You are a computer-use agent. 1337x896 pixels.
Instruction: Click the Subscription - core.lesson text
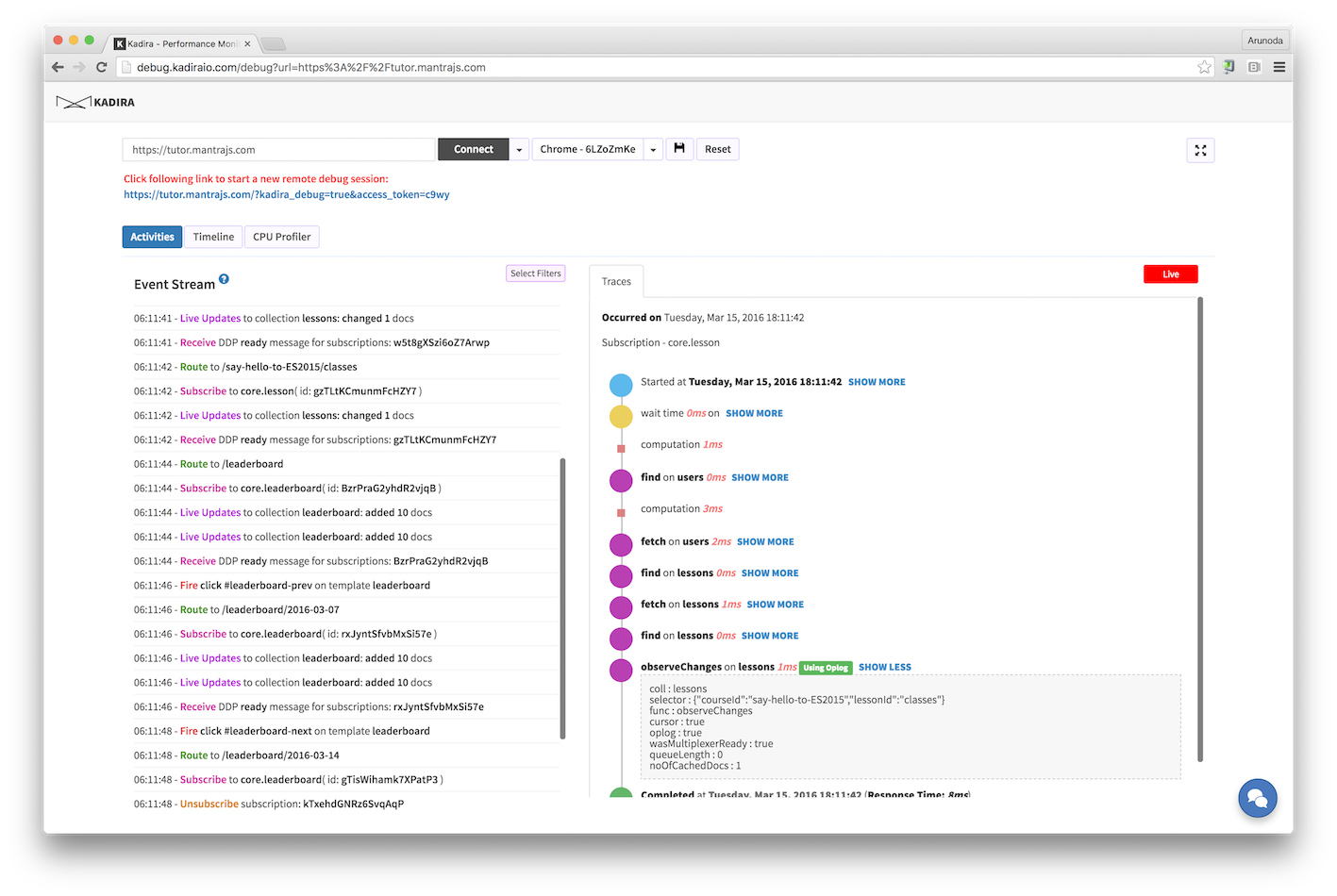point(660,342)
